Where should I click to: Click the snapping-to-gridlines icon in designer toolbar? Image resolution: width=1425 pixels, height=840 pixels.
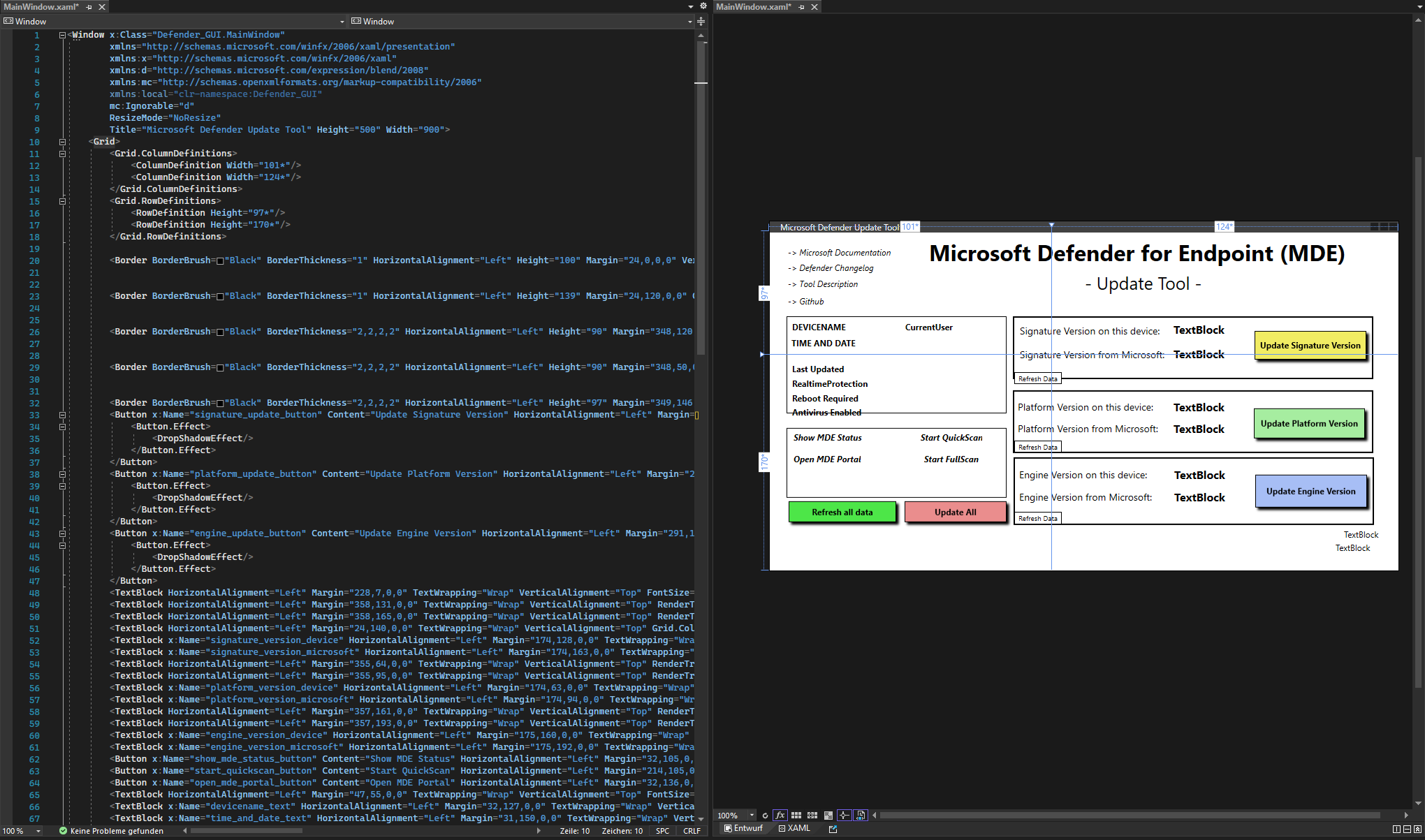[x=812, y=815]
